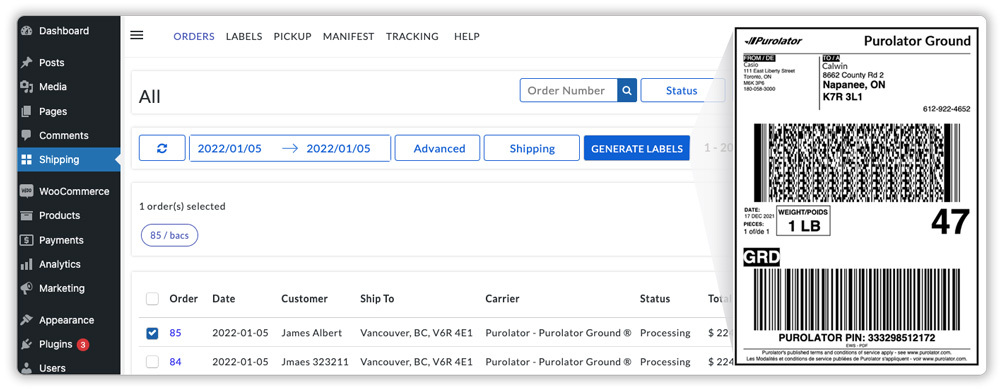The height and width of the screenshot is (389, 1000).
Task: Click the Order column header
Action: point(184,298)
